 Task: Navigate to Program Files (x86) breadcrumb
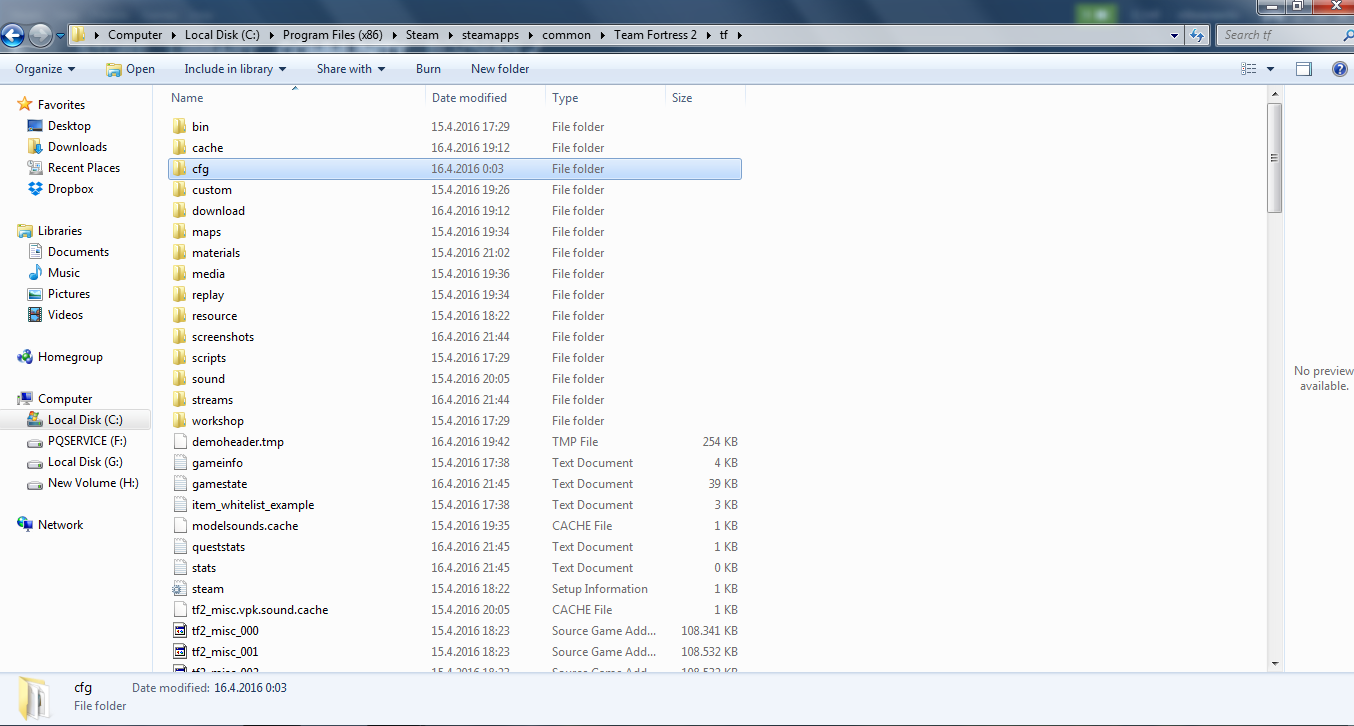333,35
